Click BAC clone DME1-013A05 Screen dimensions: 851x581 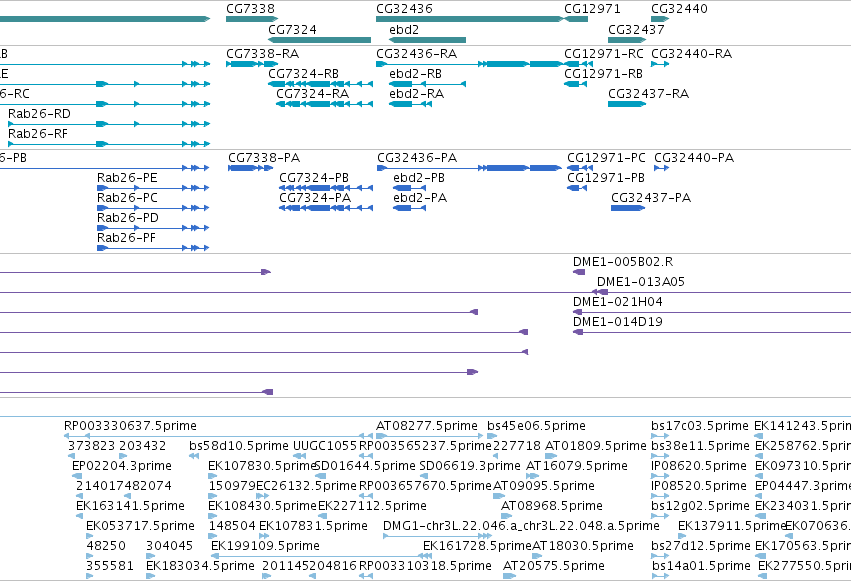click(640, 282)
